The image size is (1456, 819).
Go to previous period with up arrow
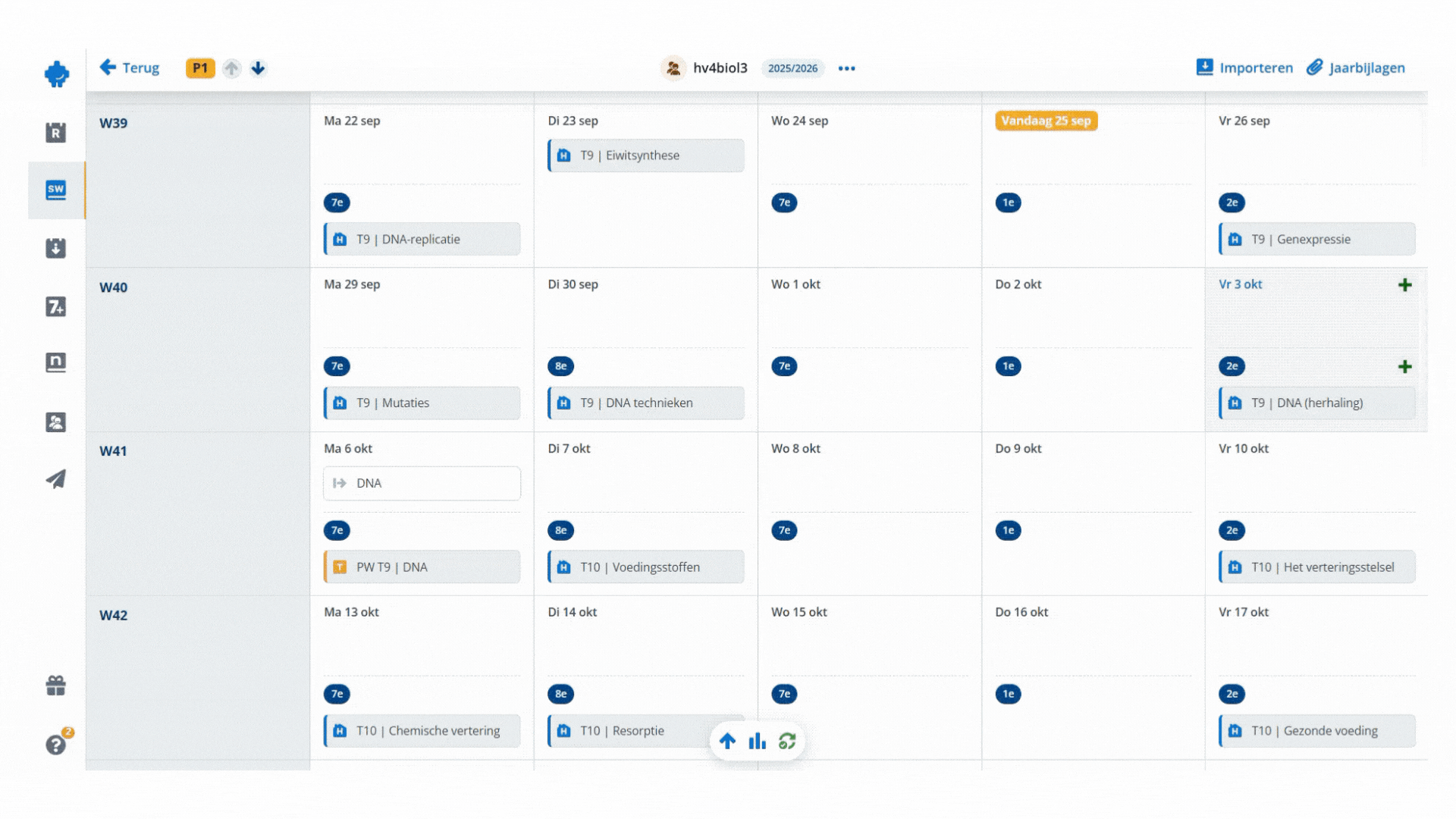pos(232,68)
